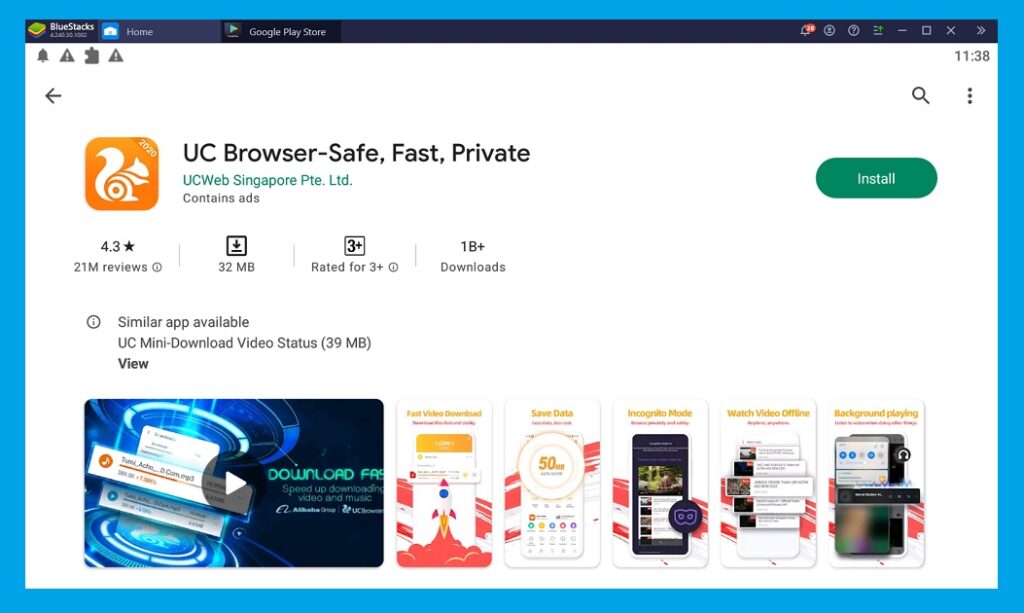
Task: Go back using the left arrow
Action: (x=53, y=96)
